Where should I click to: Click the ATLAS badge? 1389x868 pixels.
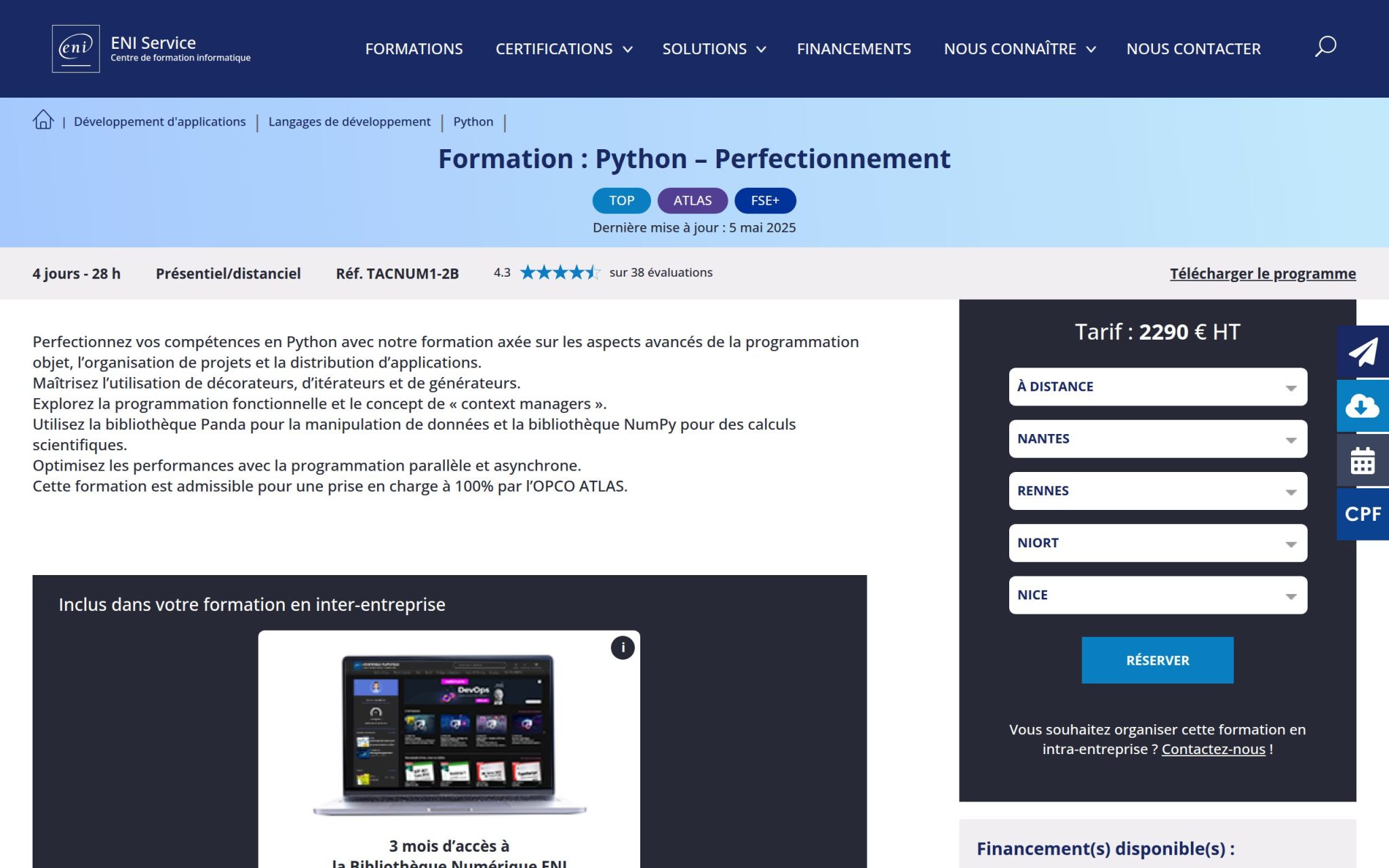[x=692, y=201]
